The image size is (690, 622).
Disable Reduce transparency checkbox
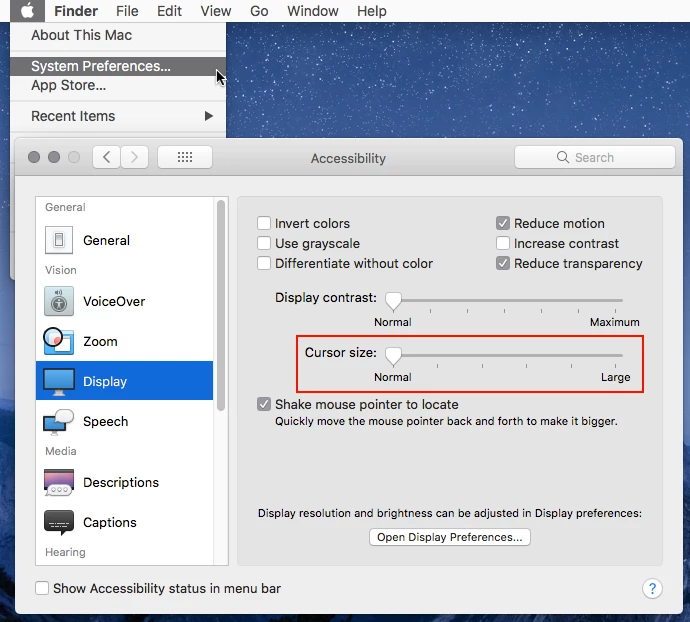pos(503,263)
